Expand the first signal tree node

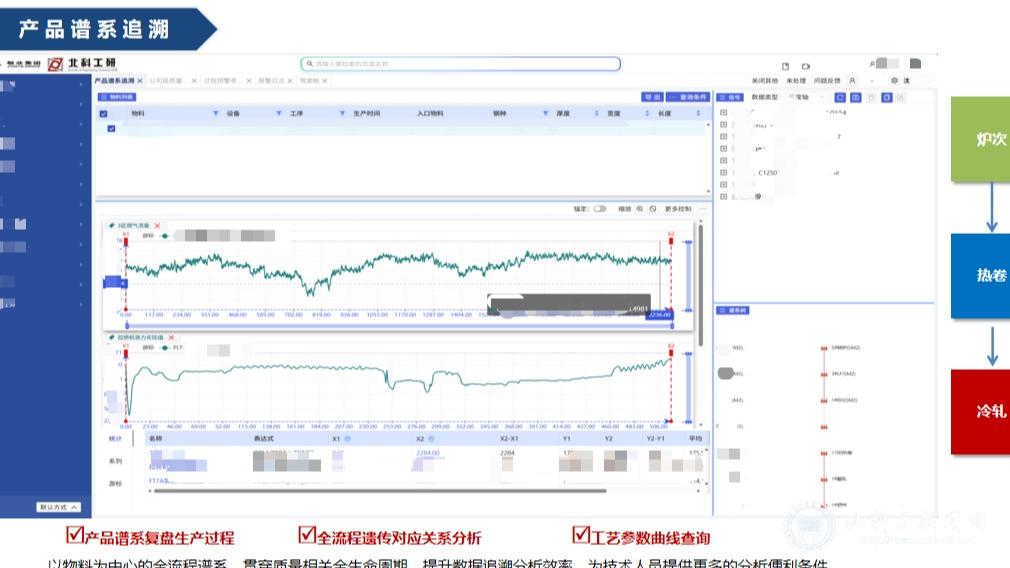(x=723, y=113)
